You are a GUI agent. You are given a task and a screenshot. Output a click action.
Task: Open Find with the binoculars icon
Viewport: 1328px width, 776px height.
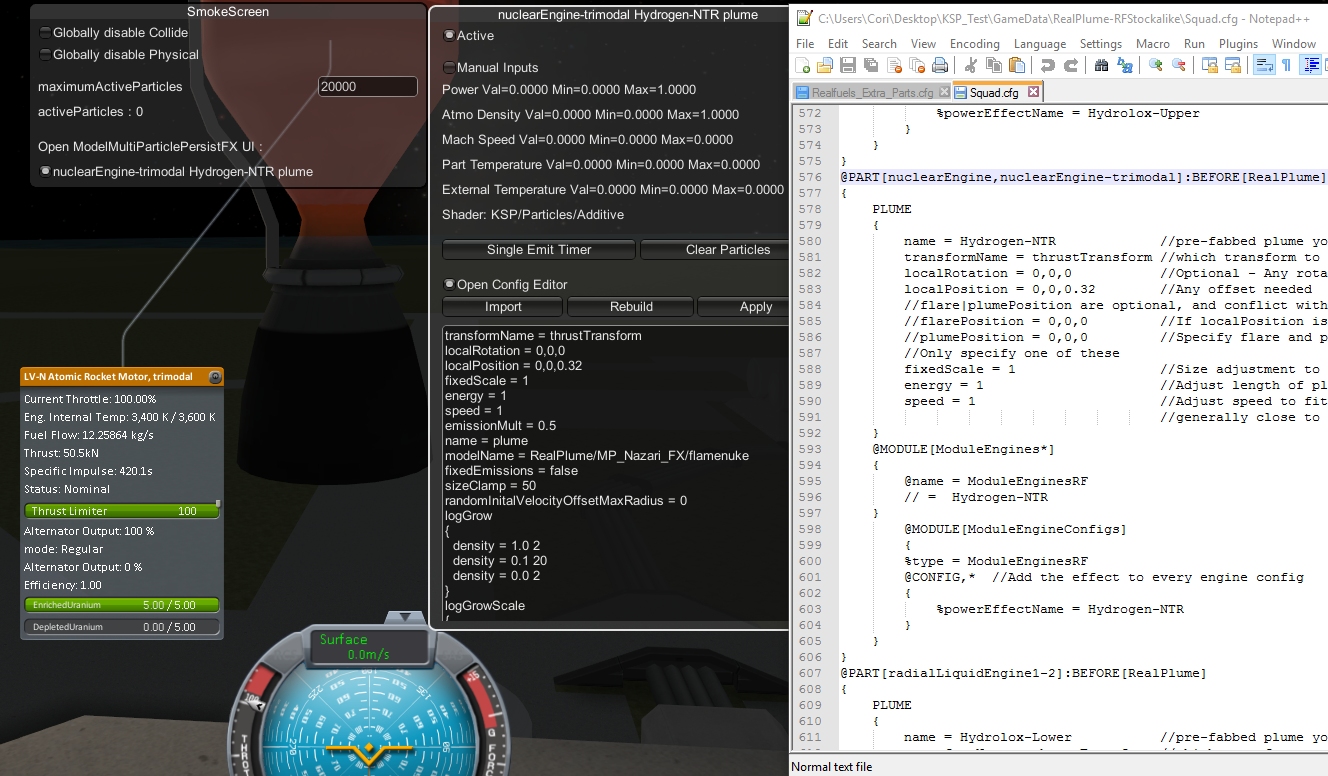(1101, 65)
